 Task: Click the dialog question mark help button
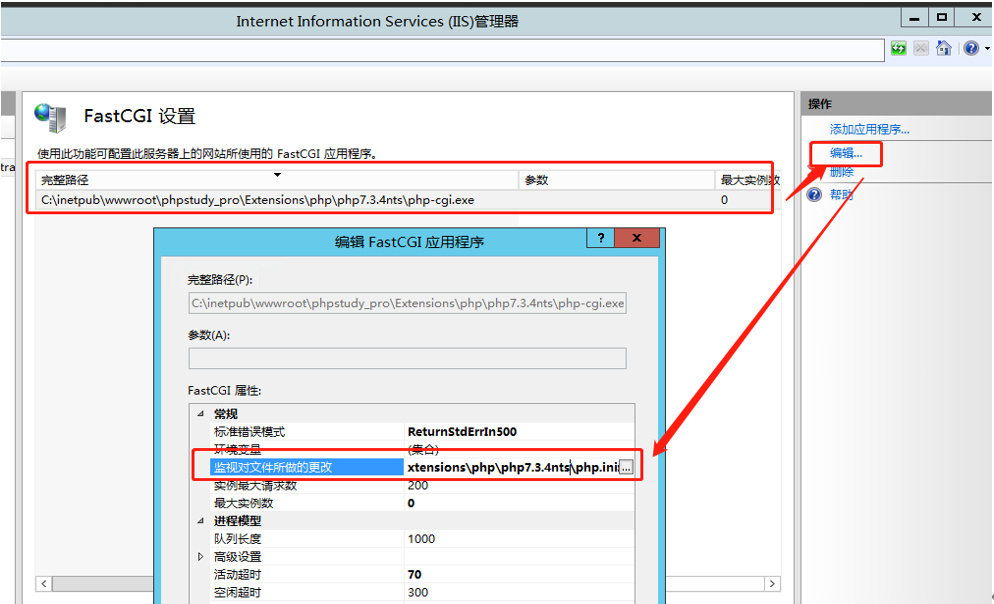click(x=601, y=238)
